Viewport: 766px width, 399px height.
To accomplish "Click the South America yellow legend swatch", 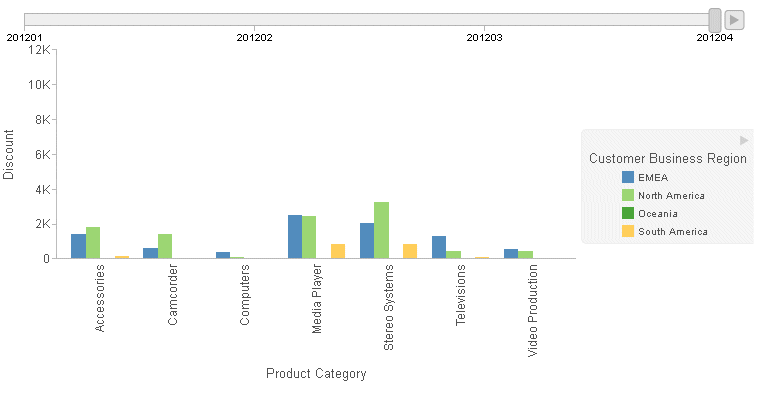I will [628, 231].
